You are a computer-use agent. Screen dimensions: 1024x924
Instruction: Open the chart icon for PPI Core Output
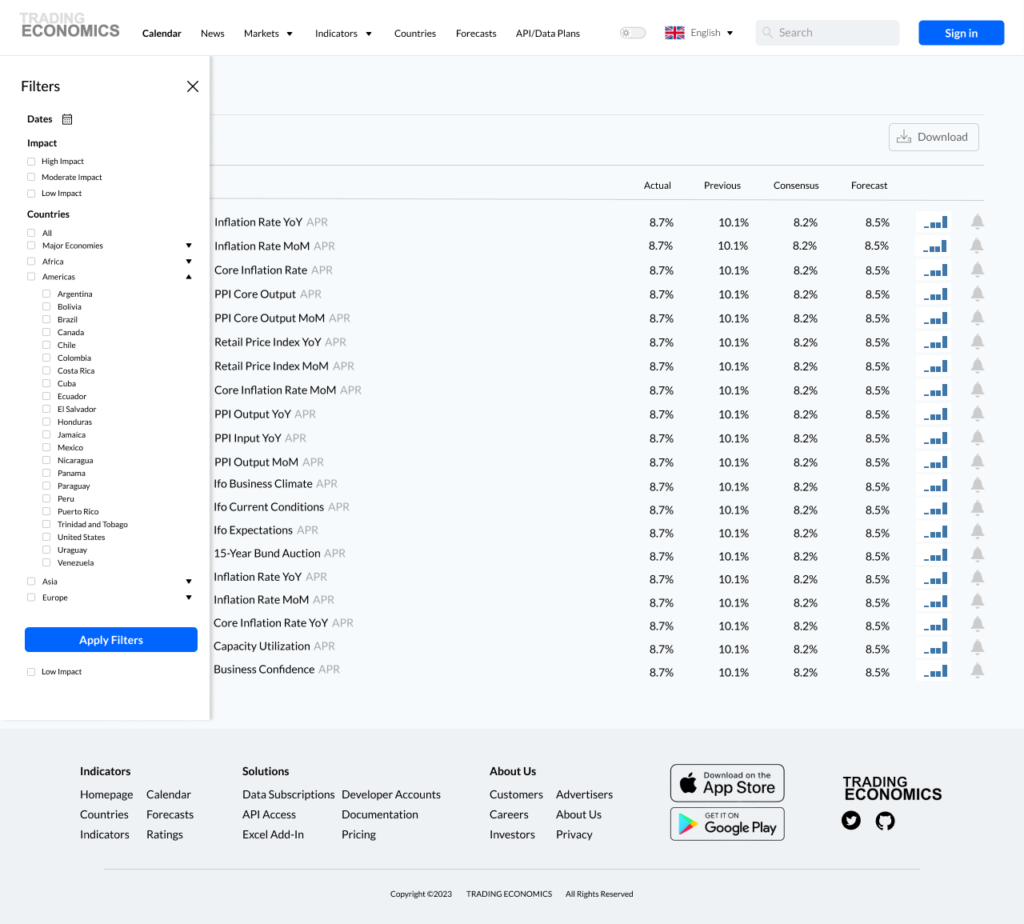(x=935, y=295)
